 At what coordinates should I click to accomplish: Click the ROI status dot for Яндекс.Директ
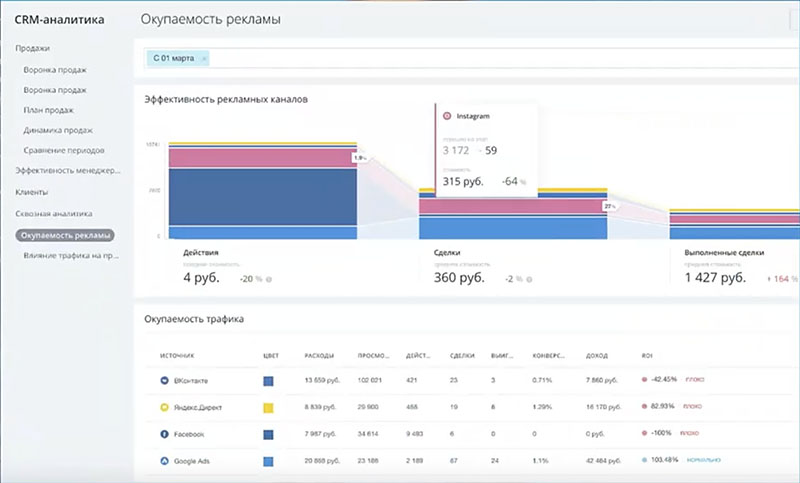point(644,406)
